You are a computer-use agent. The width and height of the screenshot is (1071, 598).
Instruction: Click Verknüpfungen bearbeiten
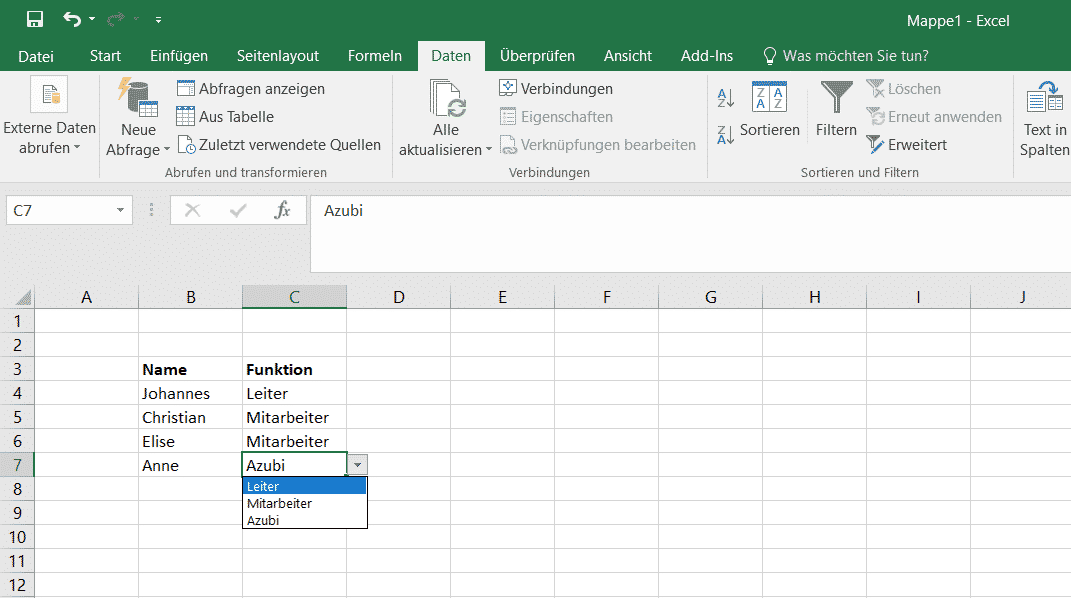[x=598, y=145]
